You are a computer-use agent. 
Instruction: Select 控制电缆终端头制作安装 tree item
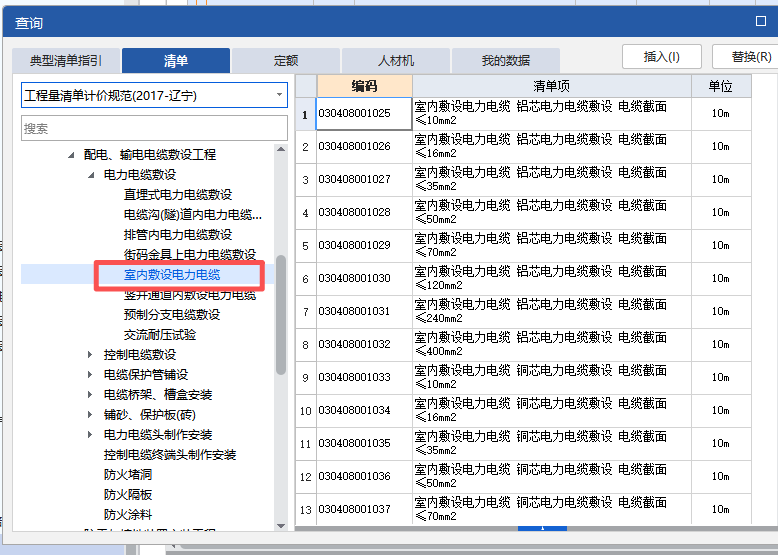pyautogui.click(x=170, y=454)
